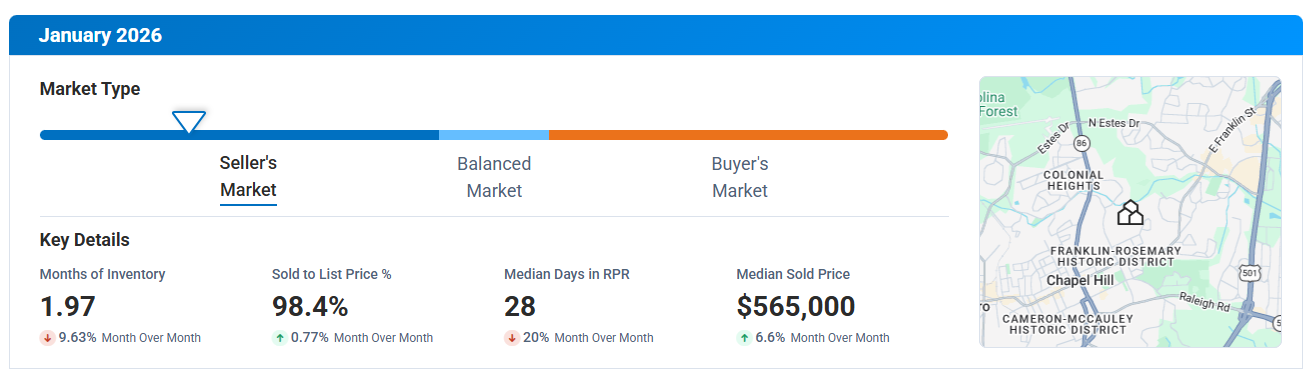1307x374 pixels.
Task: Select the Seller's Market label
Action: point(248,177)
